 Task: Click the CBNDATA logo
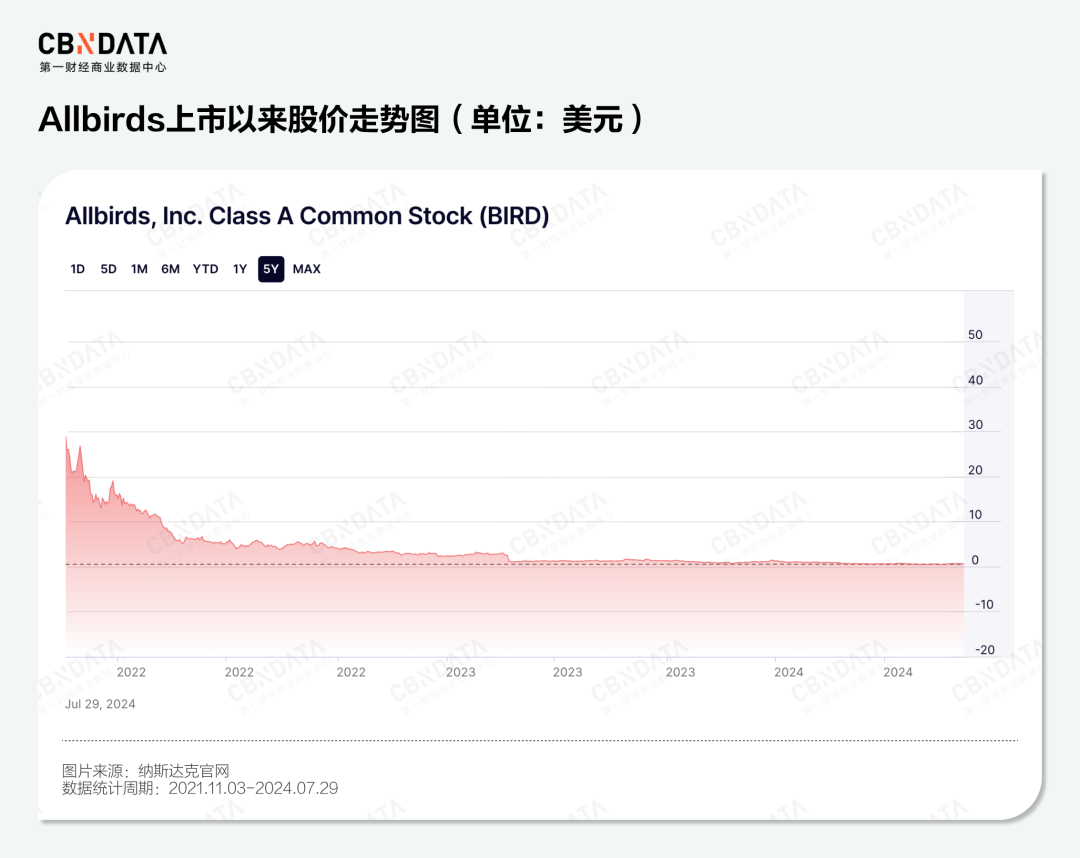point(102,50)
